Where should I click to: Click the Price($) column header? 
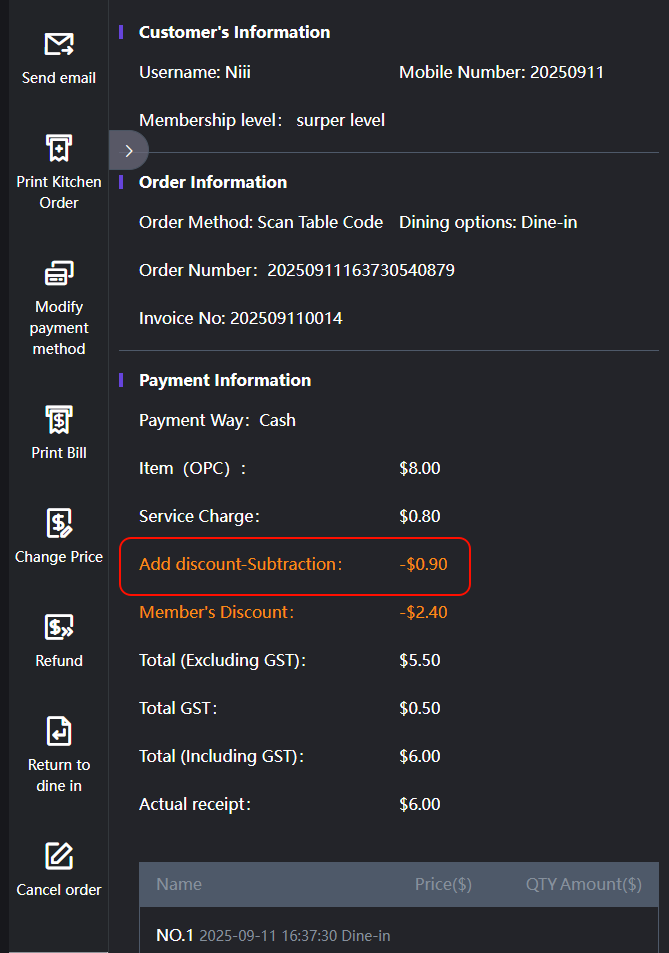tap(443, 884)
